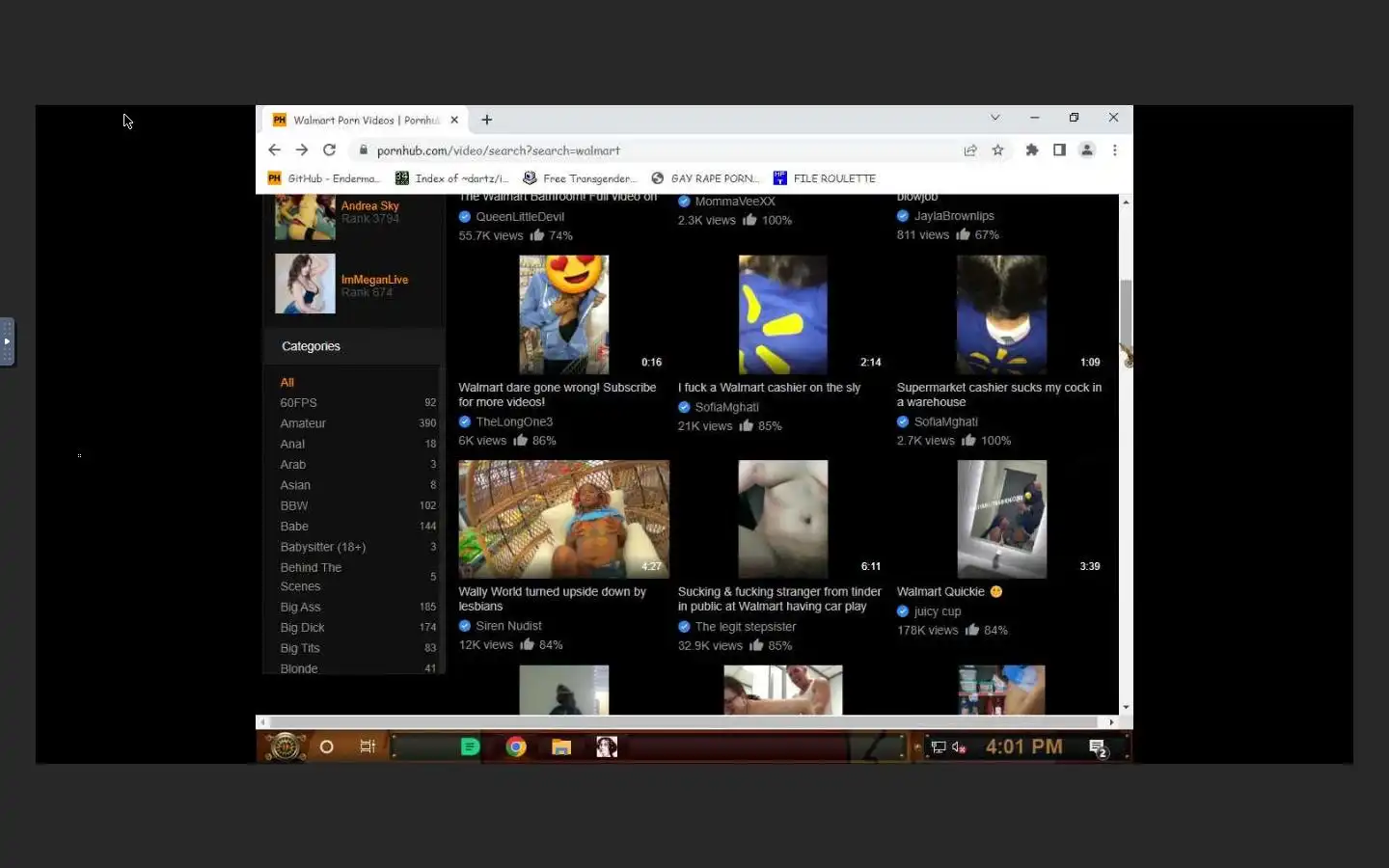Share this page using the share icon
This screenshot has width=1389, height=868.
[970, 150]
